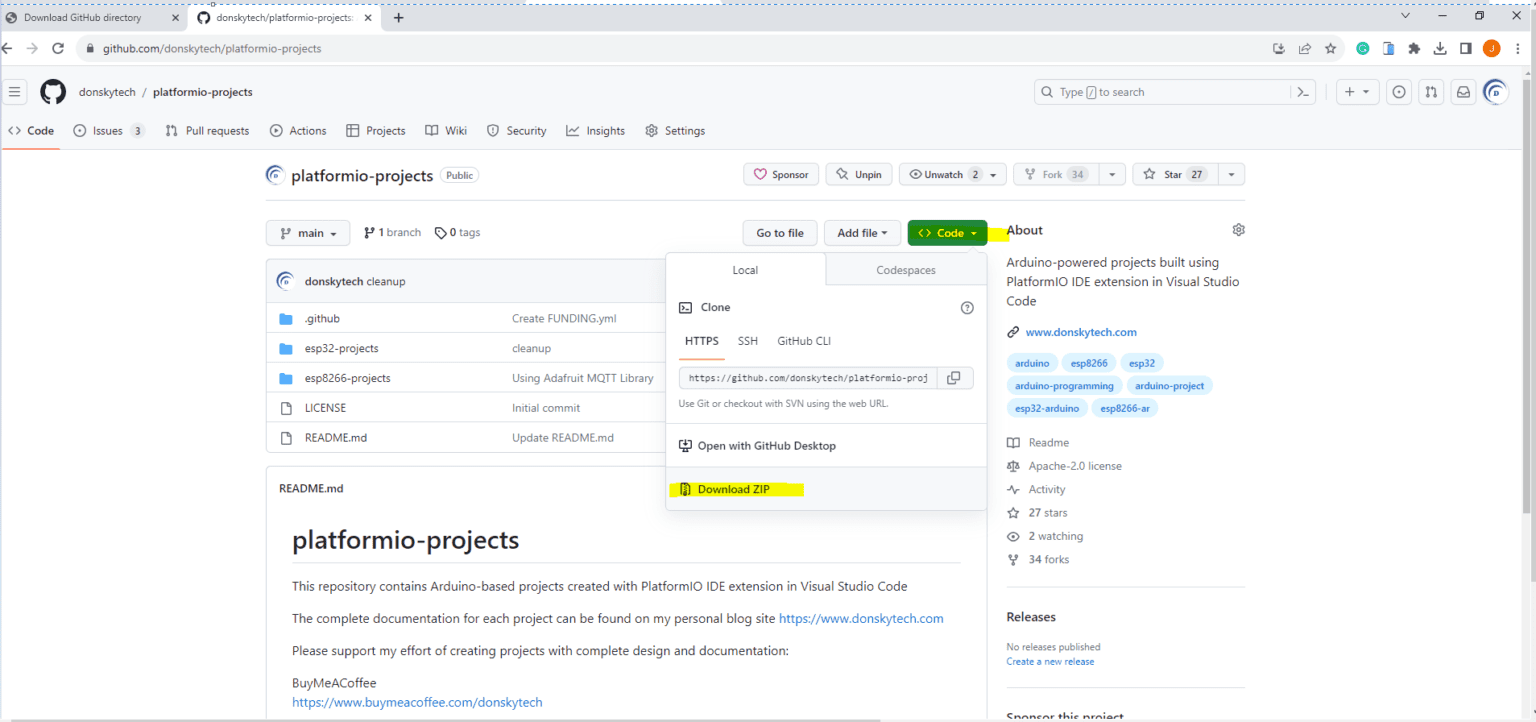Viewport: 1536px width, 722px height.
Task: Switch to the Codespaces tab
Action: click(x=904, y=269)
